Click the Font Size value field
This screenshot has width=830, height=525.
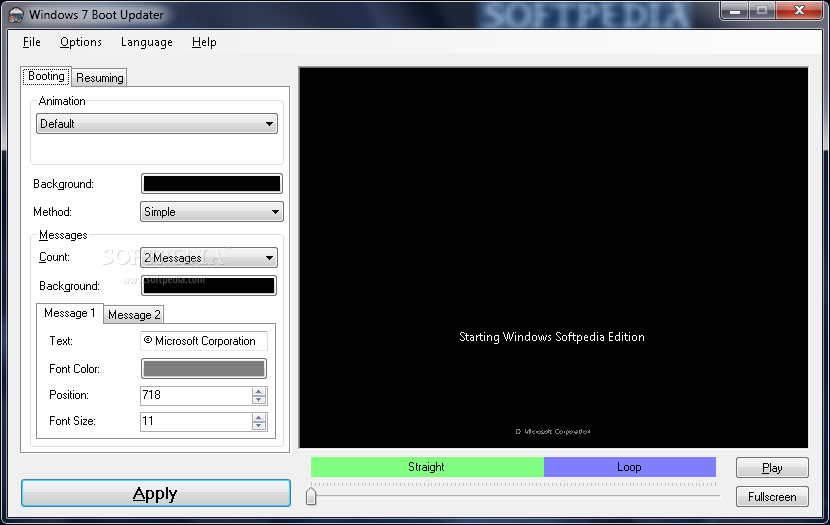click(x=196, y=421)
